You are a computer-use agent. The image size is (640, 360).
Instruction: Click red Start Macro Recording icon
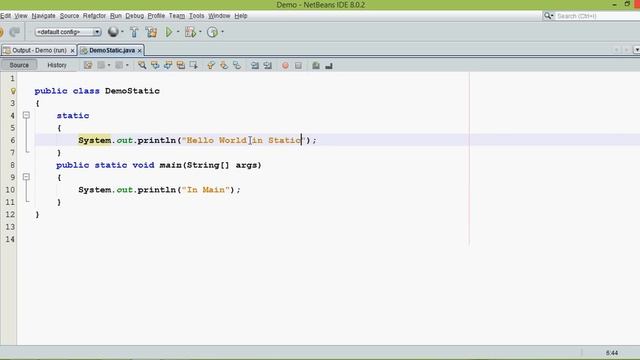coord(285,65)
